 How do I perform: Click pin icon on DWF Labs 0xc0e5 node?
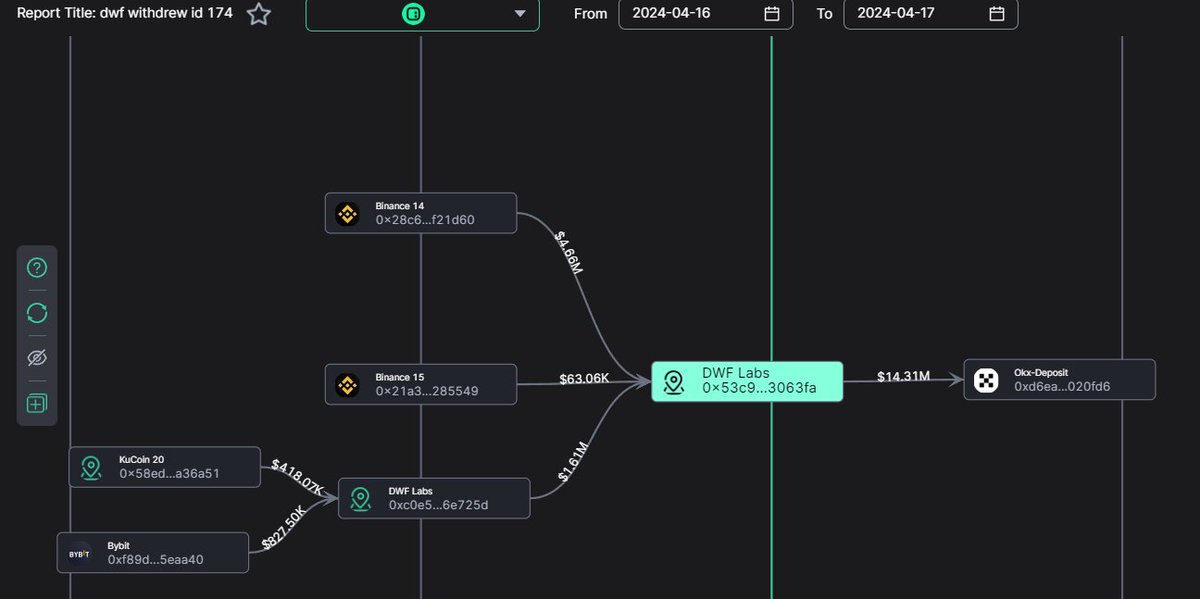pos(361,498)
